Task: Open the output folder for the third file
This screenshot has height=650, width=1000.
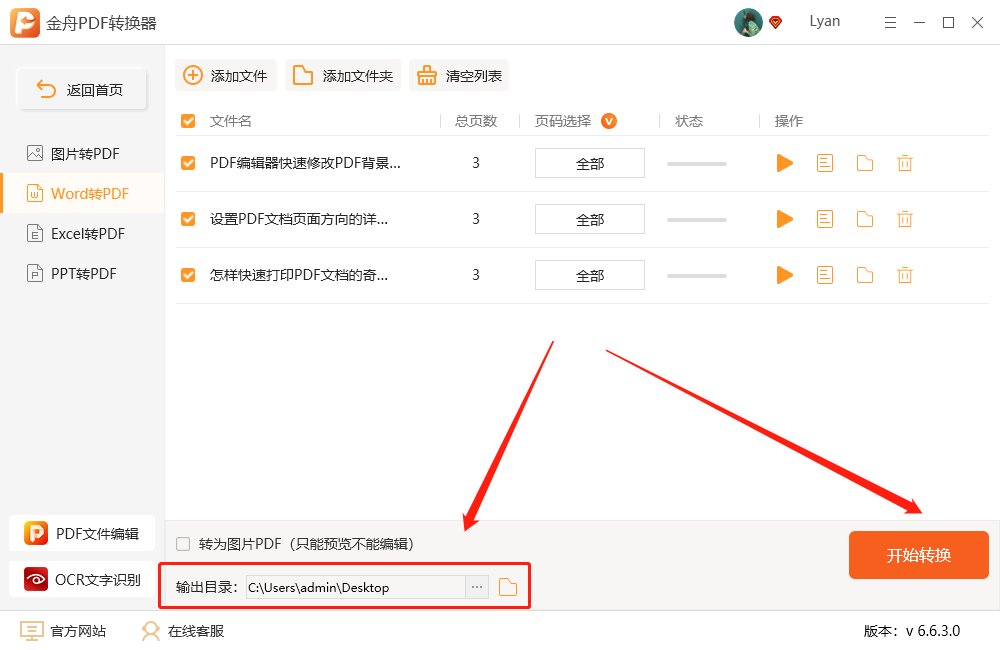Action: point(864,274)
